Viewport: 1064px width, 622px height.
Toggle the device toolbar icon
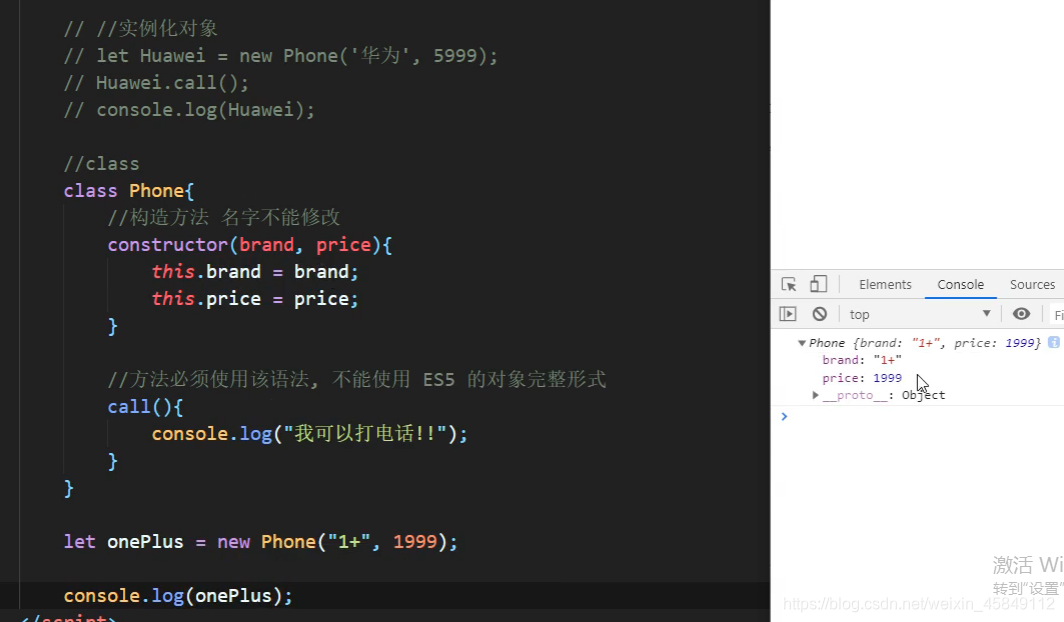[x=818, y=284]
